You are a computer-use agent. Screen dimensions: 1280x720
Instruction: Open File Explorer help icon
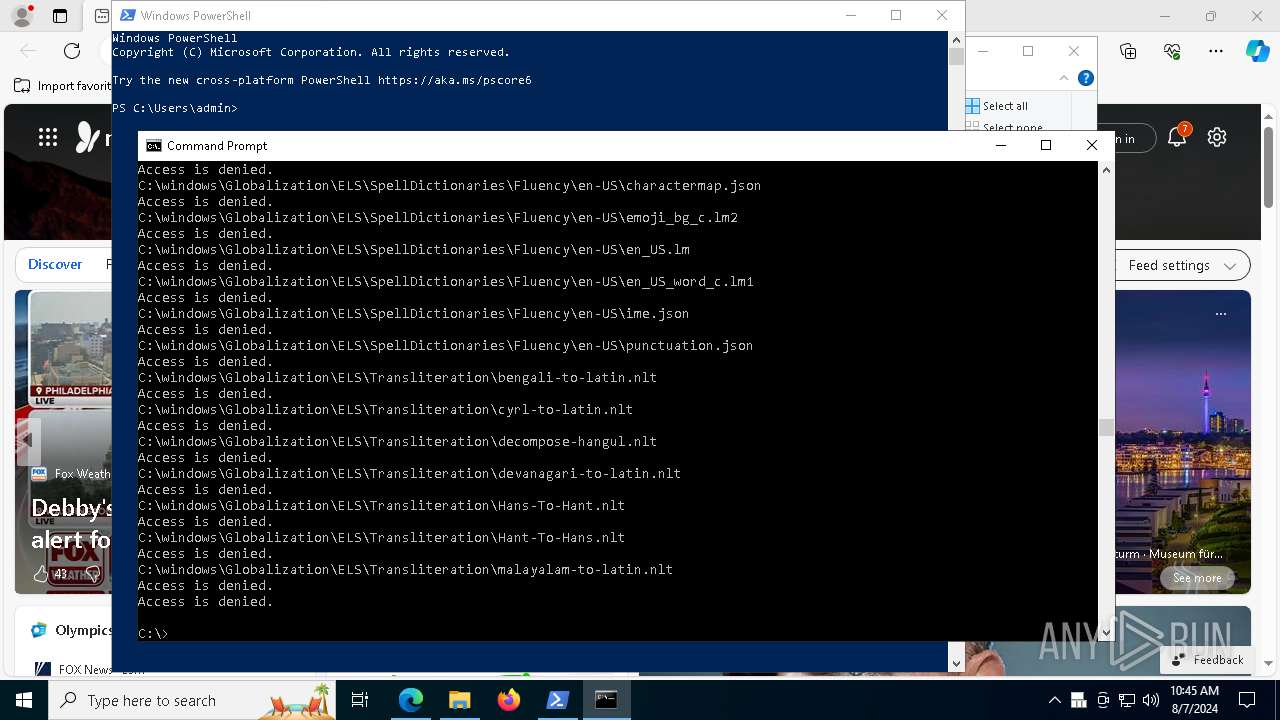pyautogui.click(x=1086, y=78)
